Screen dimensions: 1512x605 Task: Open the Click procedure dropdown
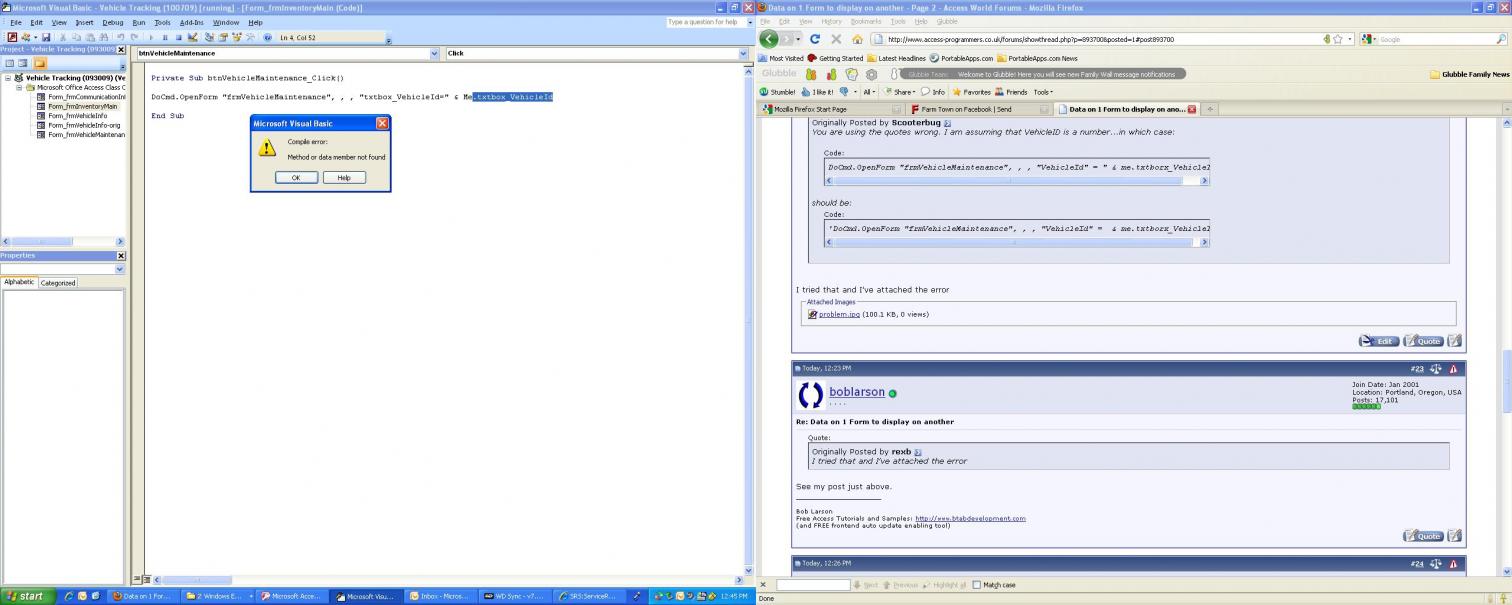(744, 53)
